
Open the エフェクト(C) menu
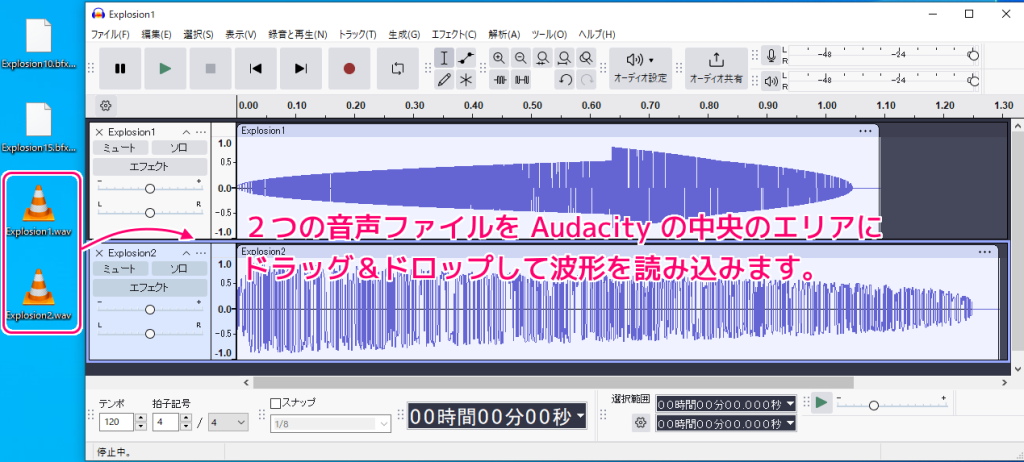click(455, 34)
